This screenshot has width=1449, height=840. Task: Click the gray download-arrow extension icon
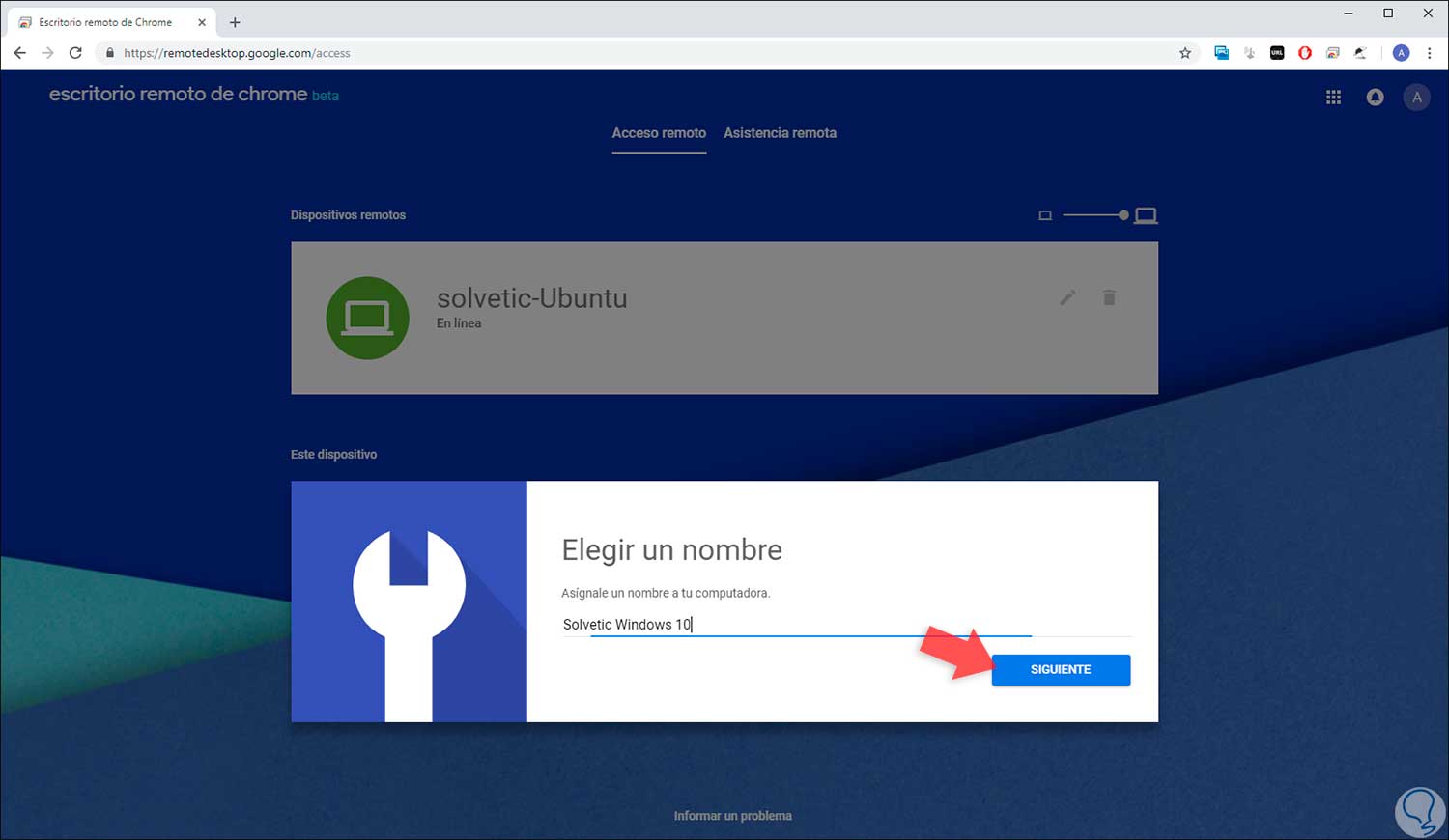click(x=1250, y=53)
